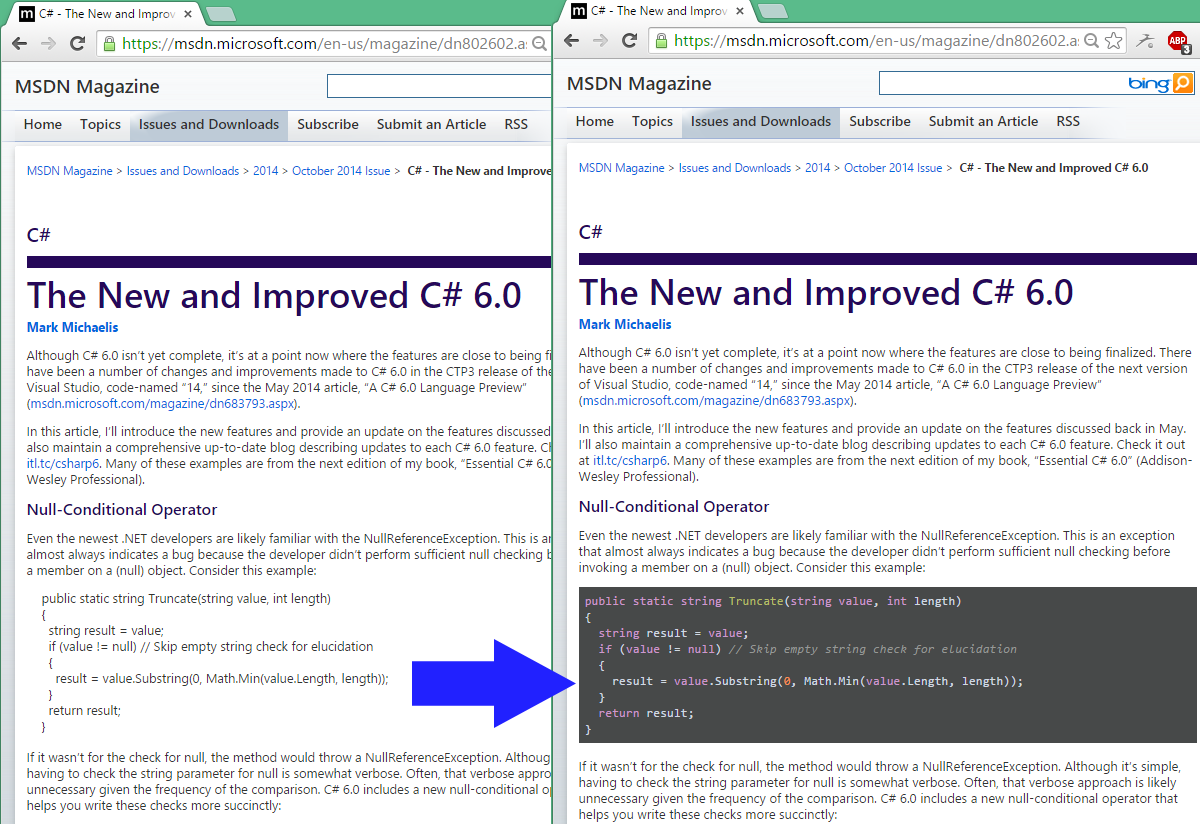The height and width of the screenshot is (824, 1200).
Task: Click the green lock icon in right window
Action: coord(660,41)
